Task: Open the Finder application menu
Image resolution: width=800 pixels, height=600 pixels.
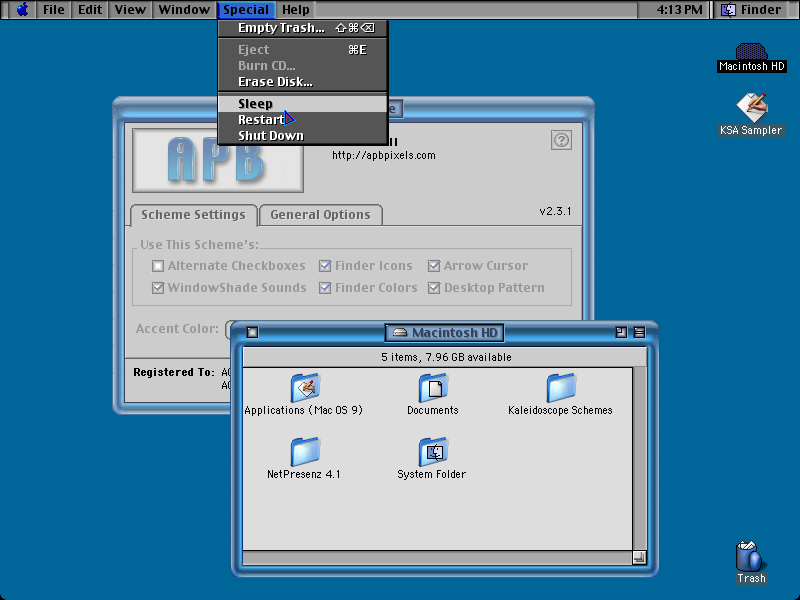Action: pyautogui.click(x=754, y=10)
